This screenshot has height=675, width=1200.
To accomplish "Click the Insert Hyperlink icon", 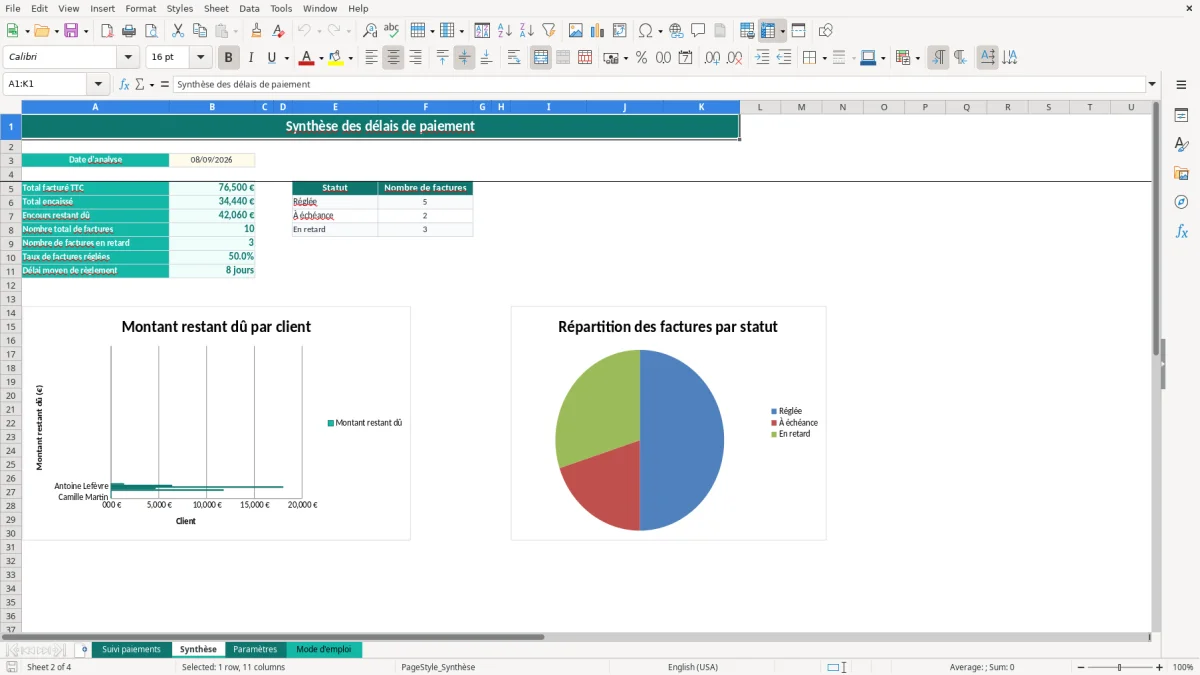I will [x=677, y=31].
